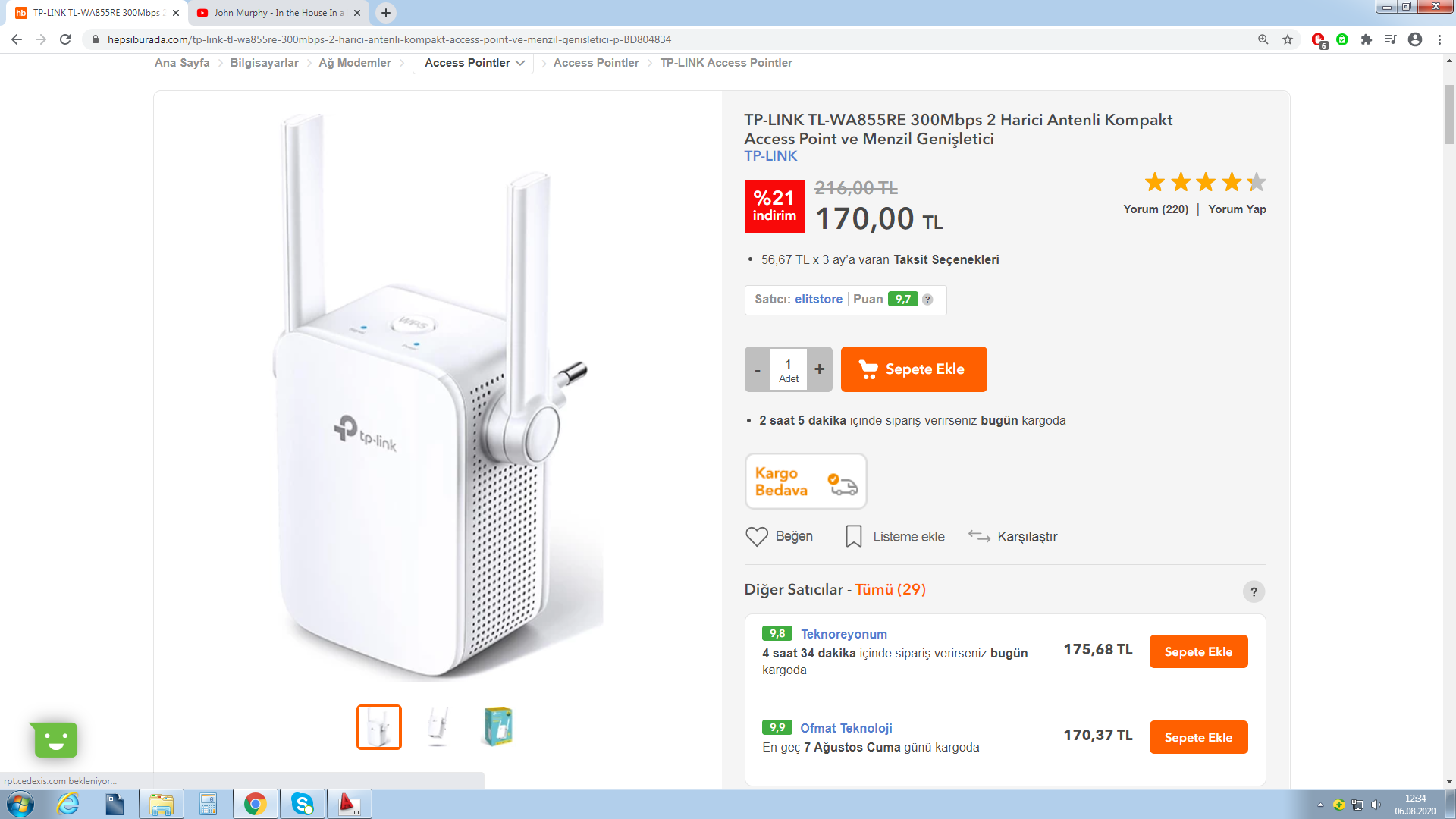Click the Karşılaştır compare arrows icon
1456x819 pixels.
pos(979,537)
